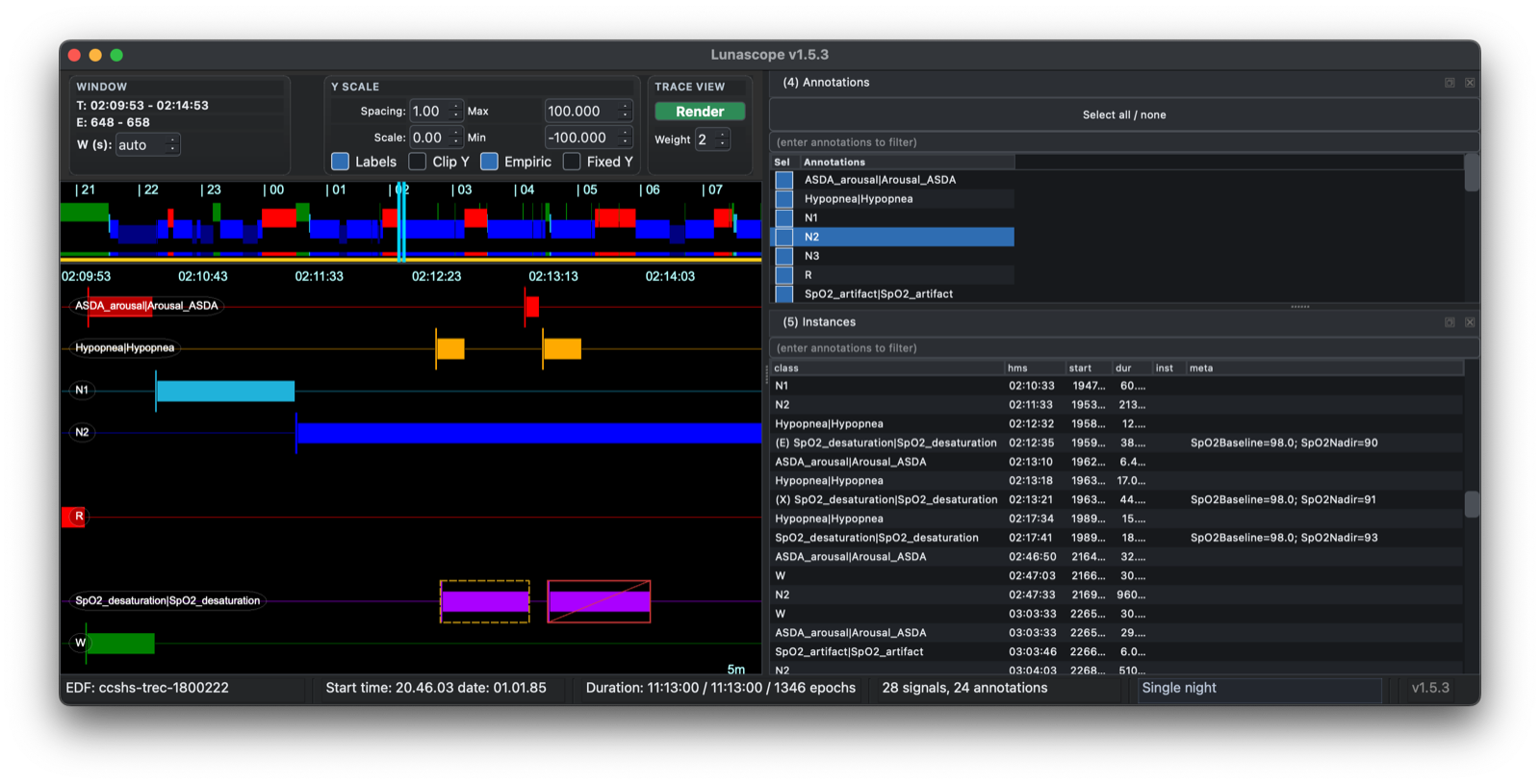This screenshot has height=784, width=1540.
Task: Enable the Clip Y checkbox
Action: coord(418,162)
